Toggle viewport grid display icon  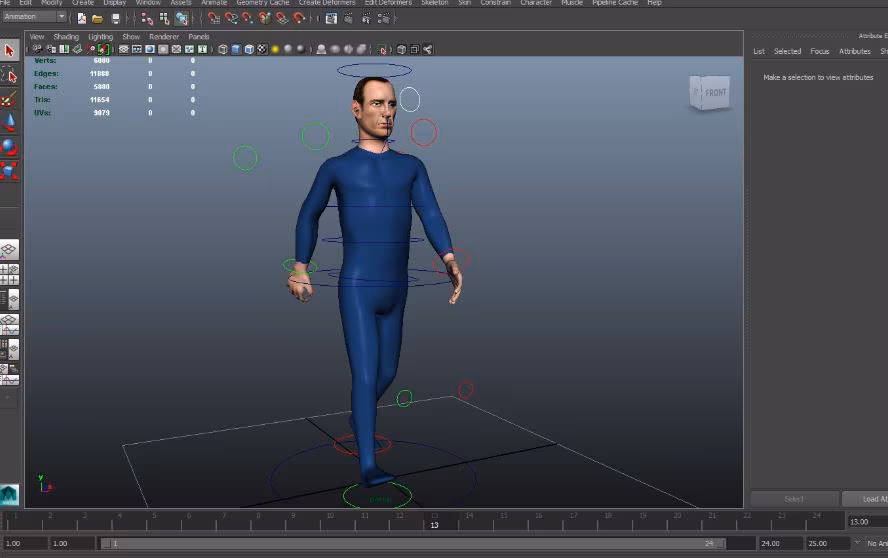123,49
